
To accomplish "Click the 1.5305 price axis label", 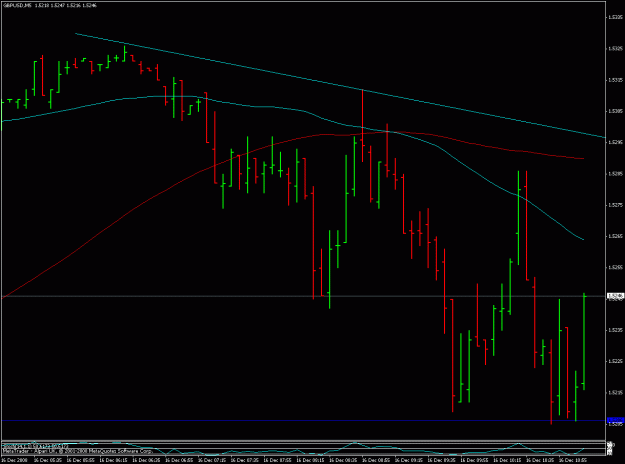I will [616, 111].
